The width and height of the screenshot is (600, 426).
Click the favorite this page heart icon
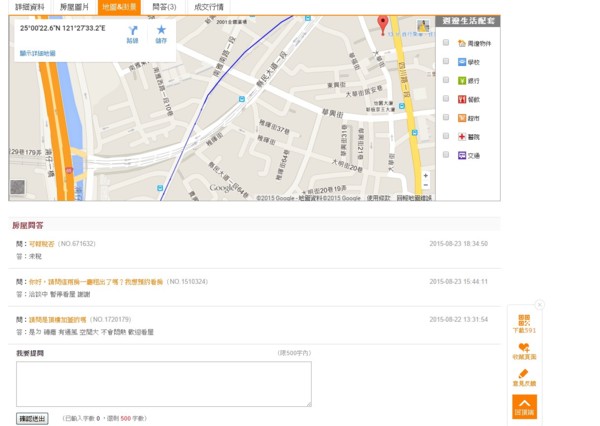[524, 350]
